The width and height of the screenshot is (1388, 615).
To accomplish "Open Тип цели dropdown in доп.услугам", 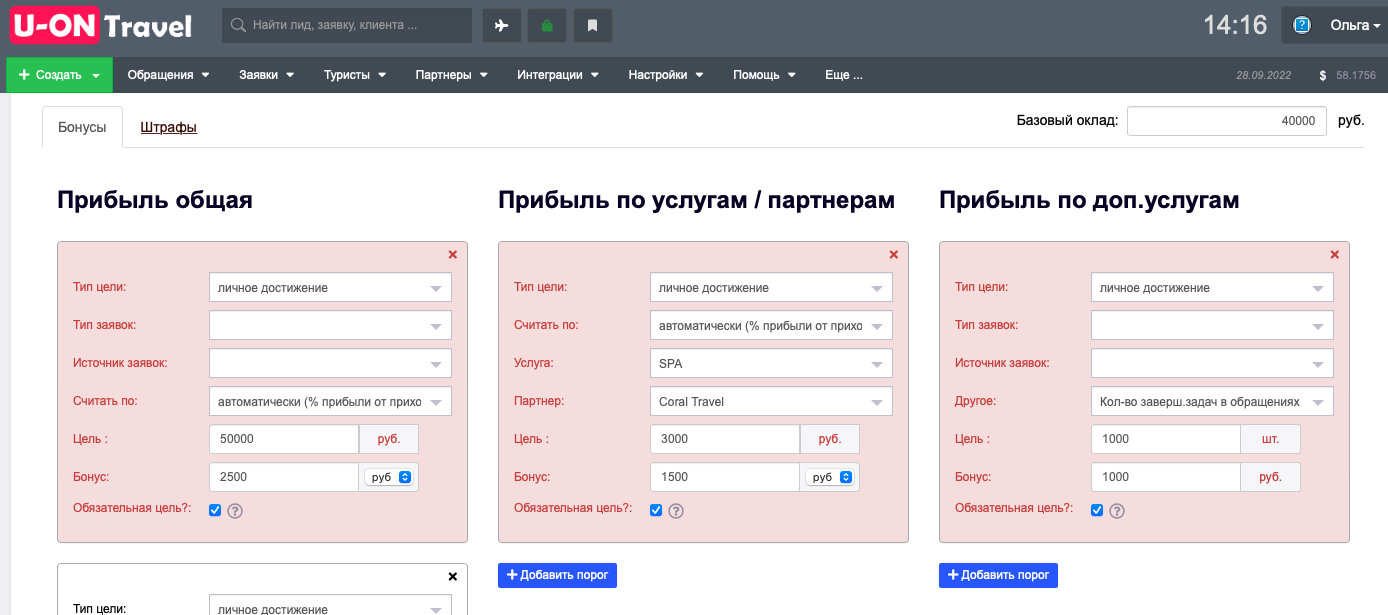I will 1212,287.
